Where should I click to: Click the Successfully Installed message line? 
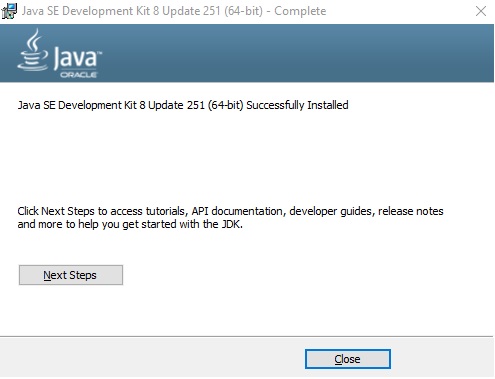[183, 105]
